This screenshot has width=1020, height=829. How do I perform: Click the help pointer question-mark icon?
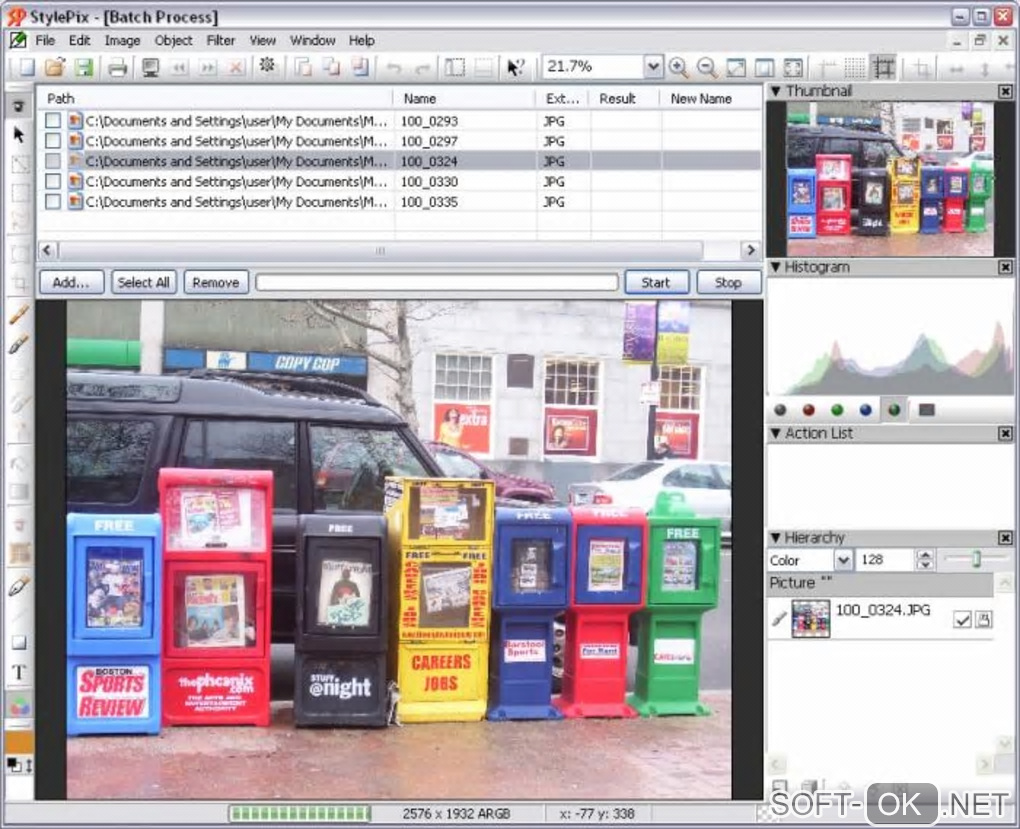pos(516,67)
